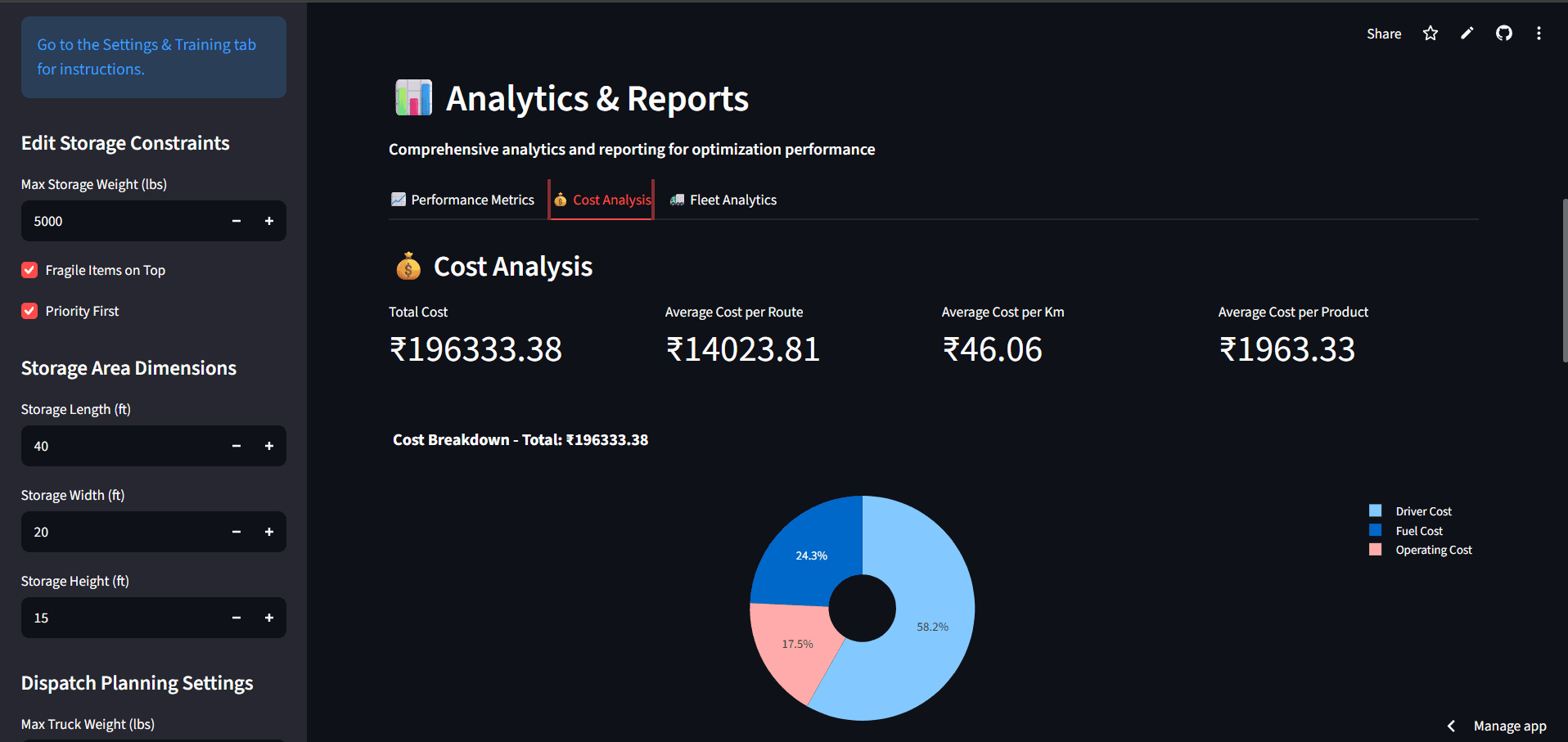Open Manage app panel

[x=1510, y=726]
